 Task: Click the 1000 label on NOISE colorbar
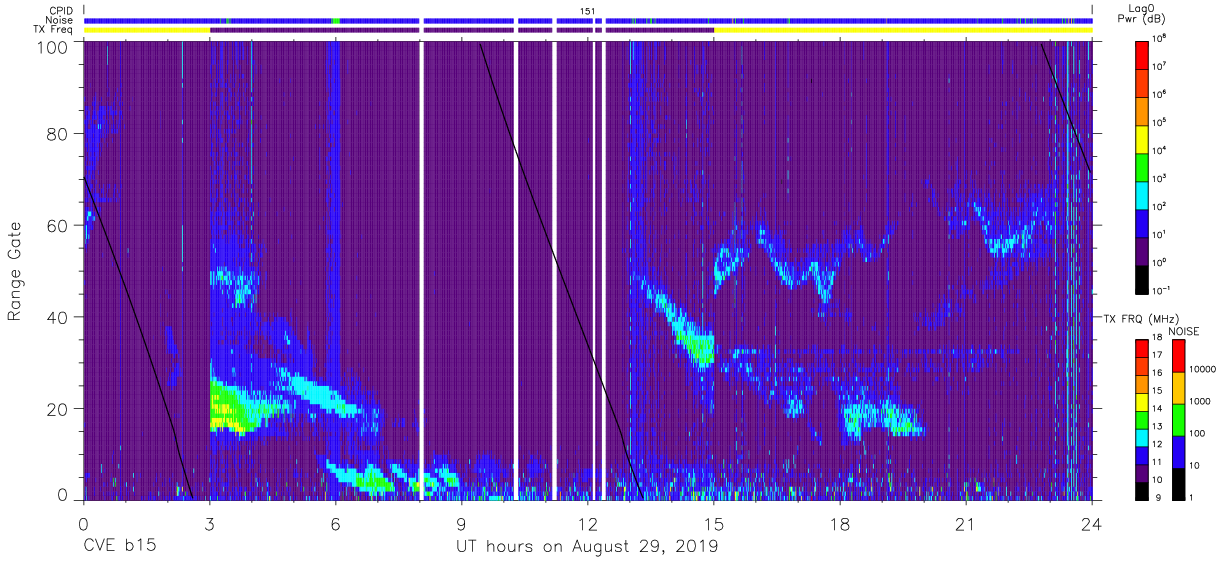[1198, 402]
